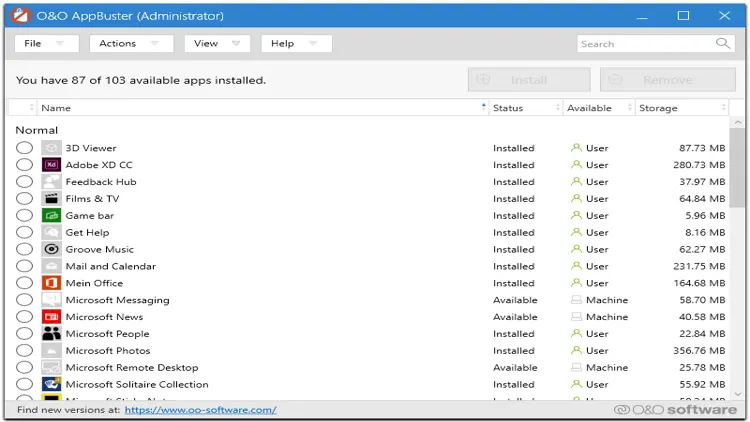Click the Films & TV app icon
750x422 pixels.
pyautogui.click(x=51, y=199)
